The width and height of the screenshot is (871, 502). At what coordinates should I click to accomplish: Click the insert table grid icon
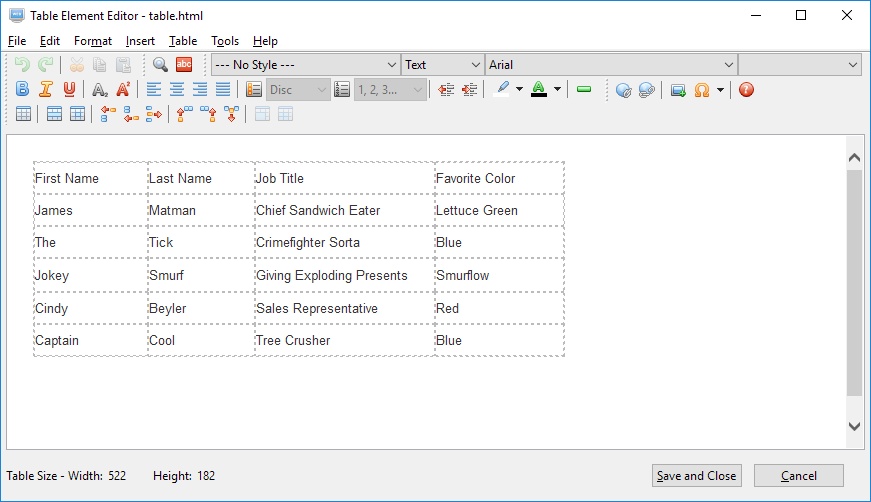[x=23, y=114]
